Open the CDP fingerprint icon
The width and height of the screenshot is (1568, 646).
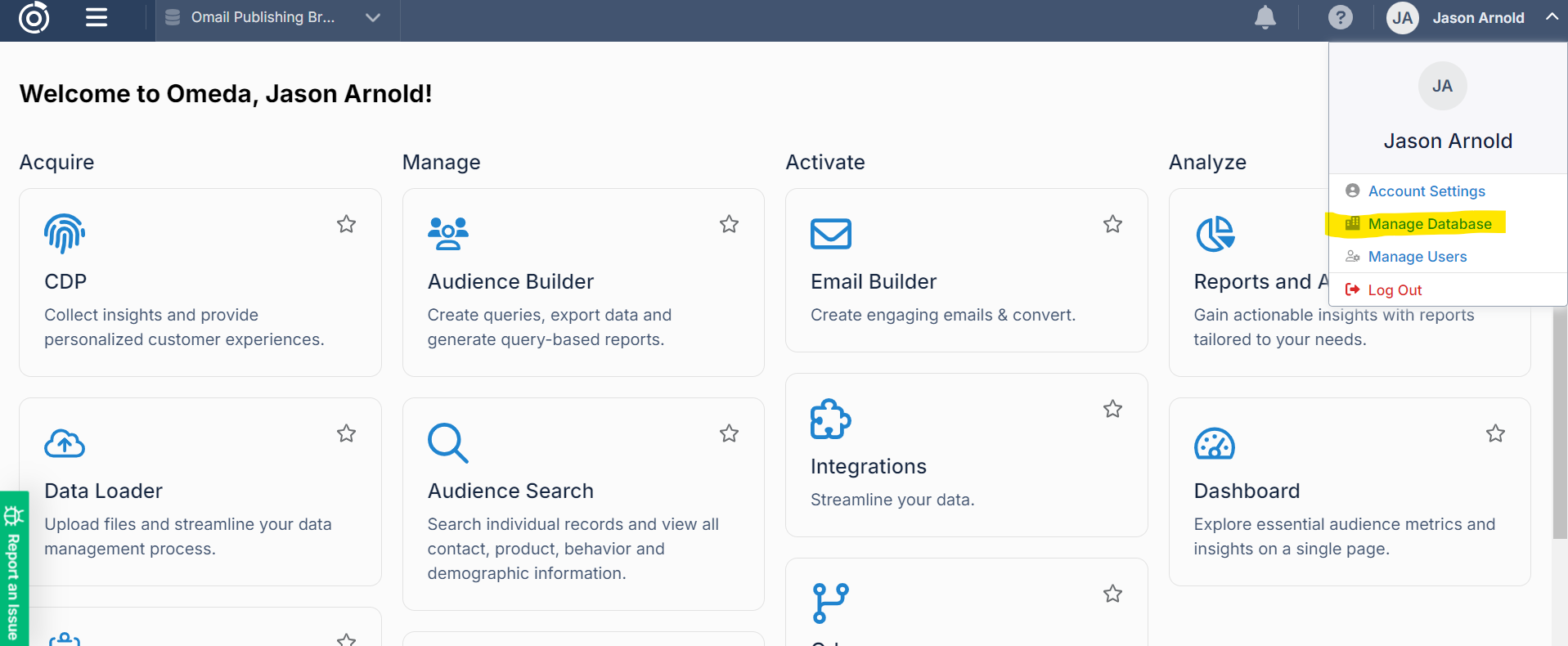point(65,234)
